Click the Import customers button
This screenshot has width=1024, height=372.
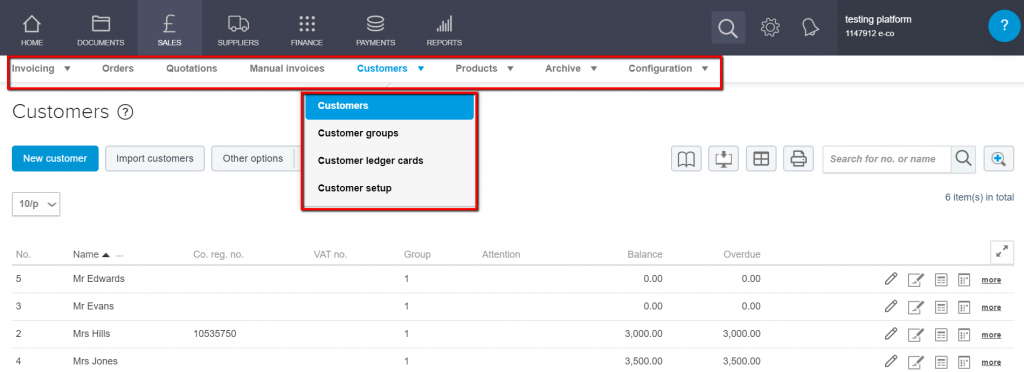(x=155, y=159)
